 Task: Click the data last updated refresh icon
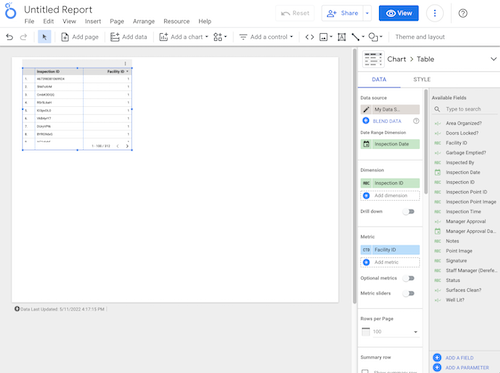[17, 309]
